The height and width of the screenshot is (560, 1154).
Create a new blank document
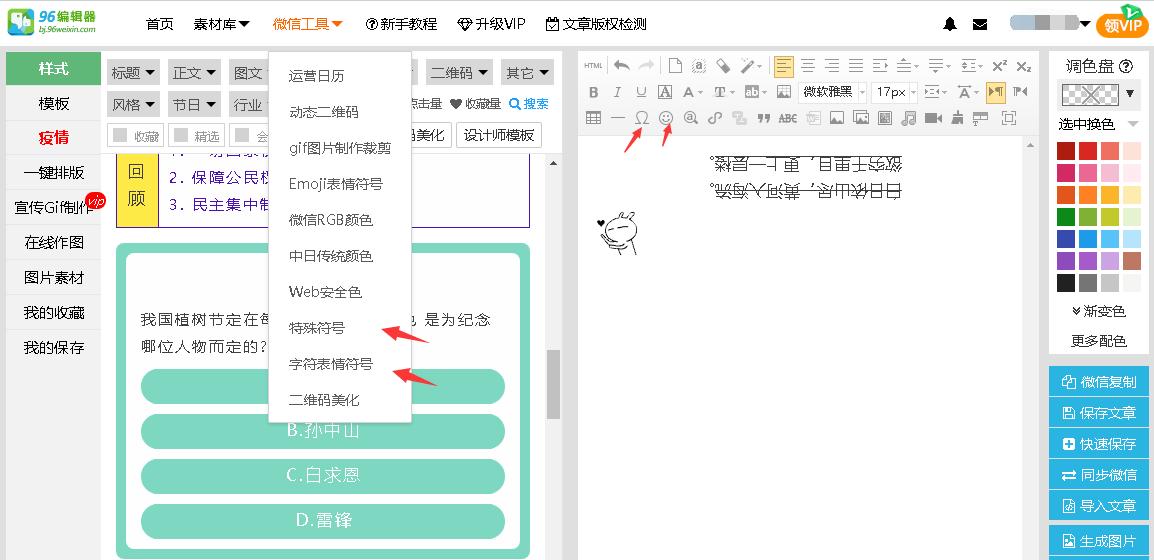click(675, 65)
